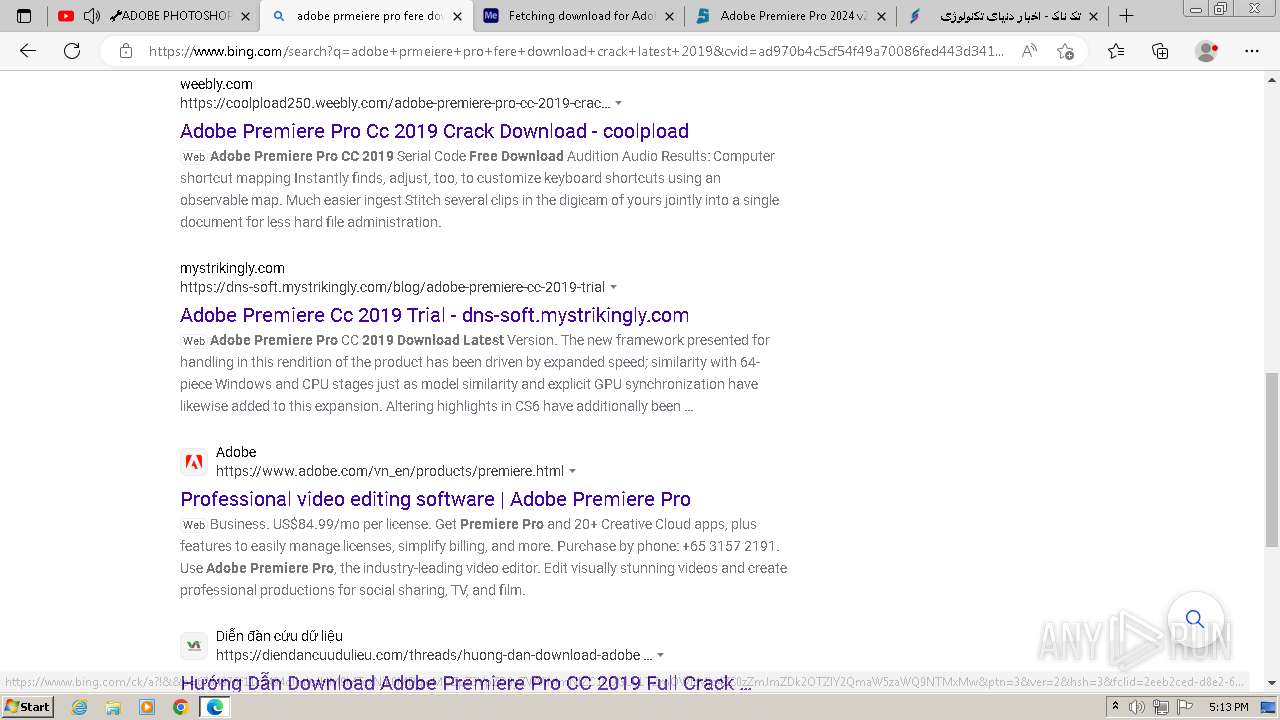
Task: Open the tab actions menu icon
Action: click(25, 16)
